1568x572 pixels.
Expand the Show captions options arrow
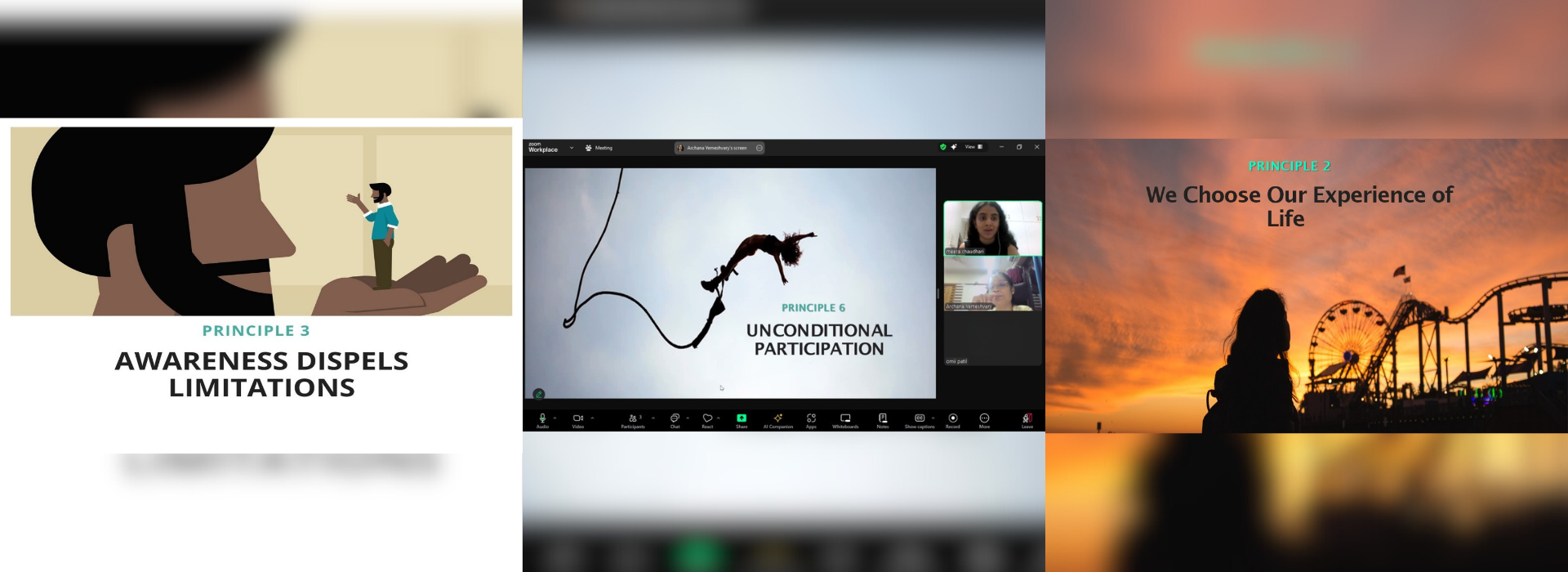coord(933,418)
